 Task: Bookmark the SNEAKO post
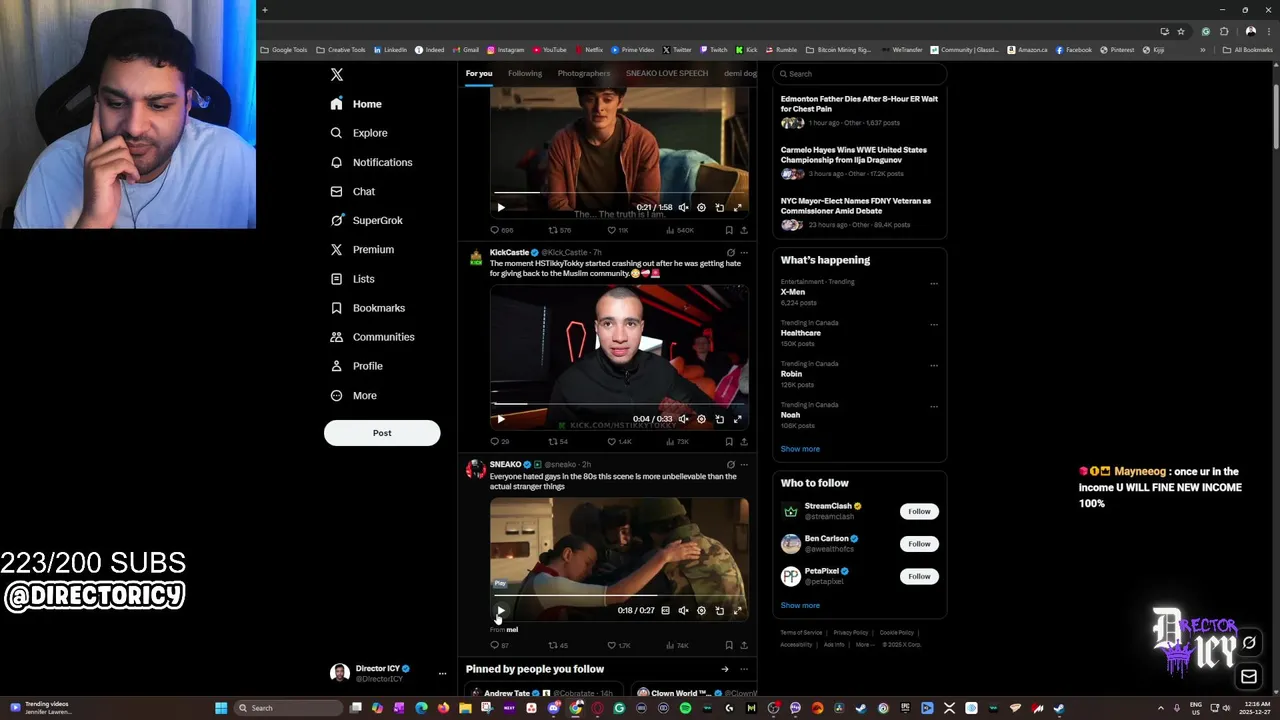click(728, 645)
